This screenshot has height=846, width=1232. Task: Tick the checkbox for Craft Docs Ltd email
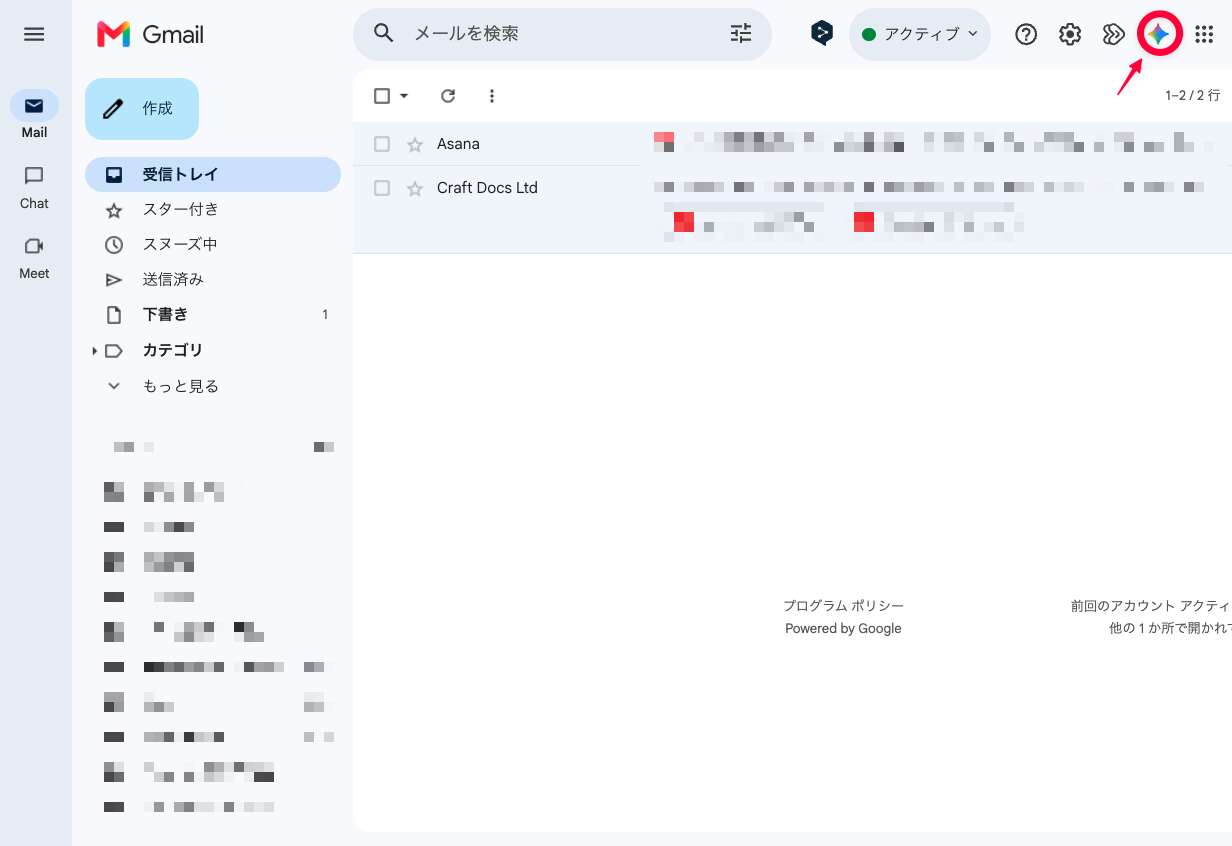(x=382, y=188)
